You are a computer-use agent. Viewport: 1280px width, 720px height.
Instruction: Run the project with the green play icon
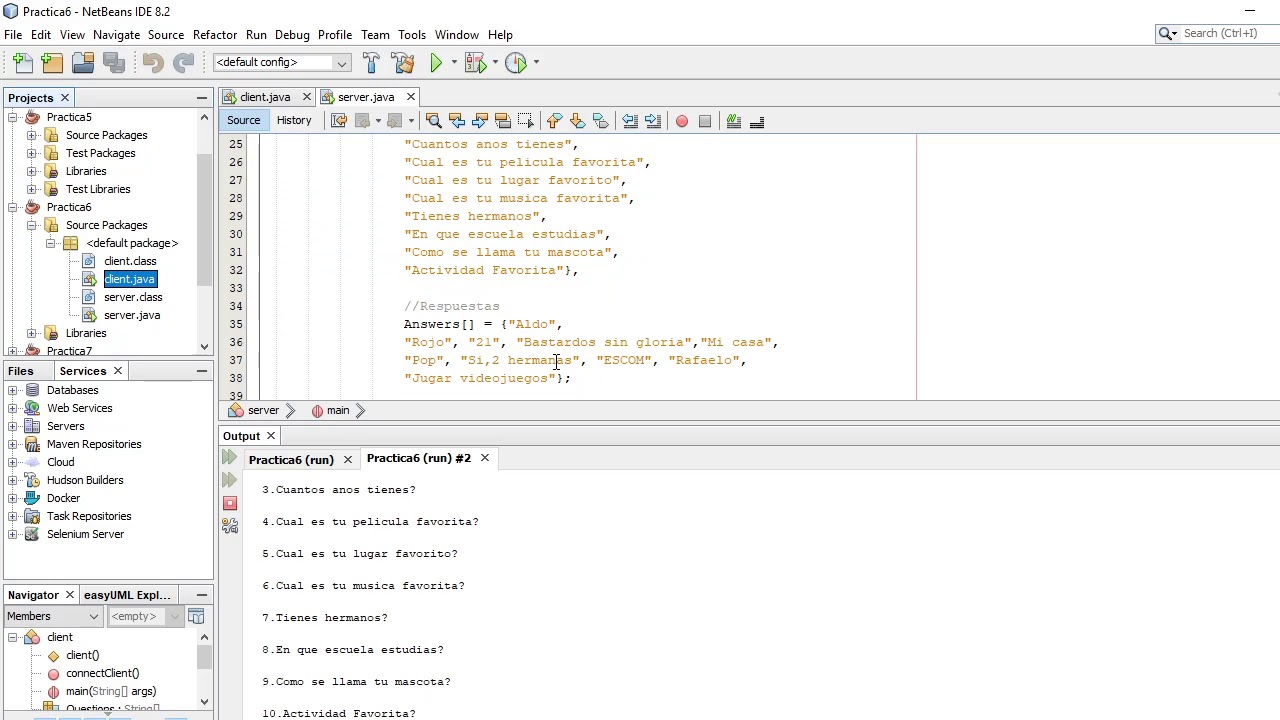point(436,62)
